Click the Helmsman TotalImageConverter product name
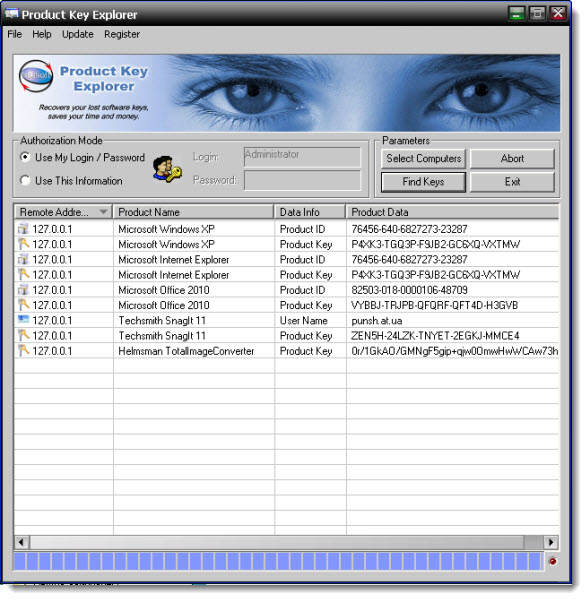Viewport: 587px width, 600px height. (186, 351)
